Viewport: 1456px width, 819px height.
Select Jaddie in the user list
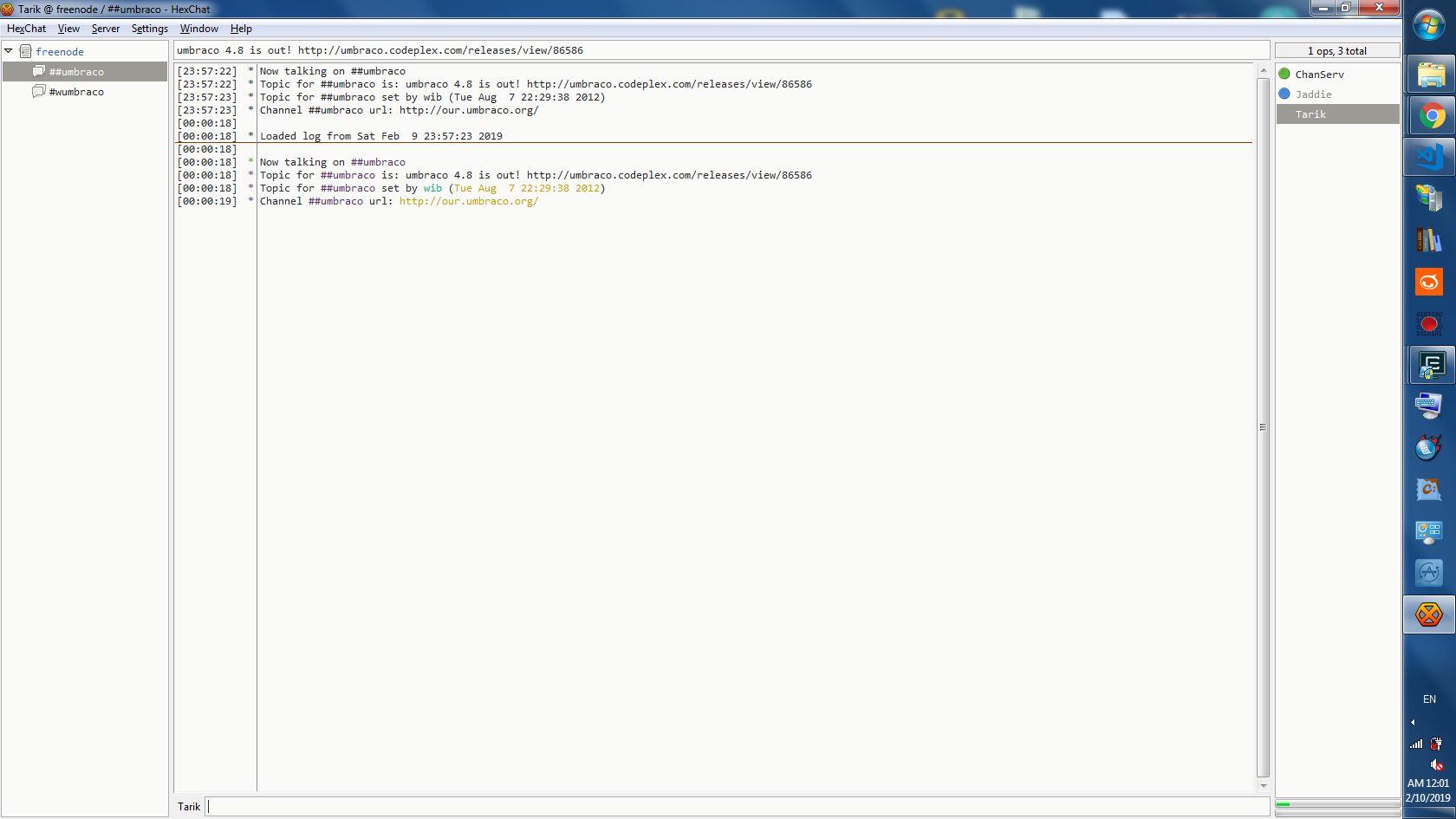pos(1337,94)
